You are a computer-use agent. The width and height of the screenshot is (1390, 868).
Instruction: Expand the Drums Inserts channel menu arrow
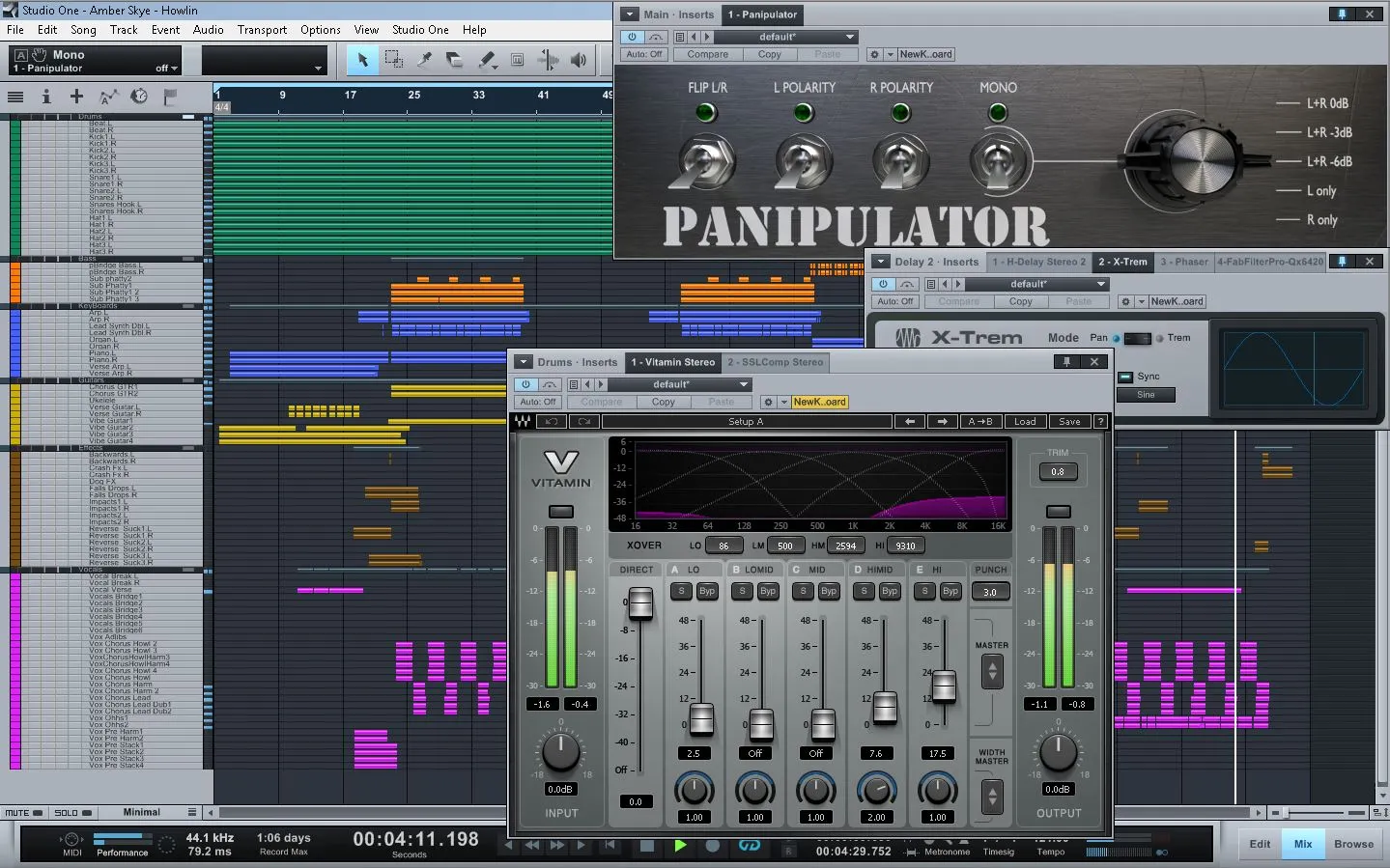coord(523,362)
